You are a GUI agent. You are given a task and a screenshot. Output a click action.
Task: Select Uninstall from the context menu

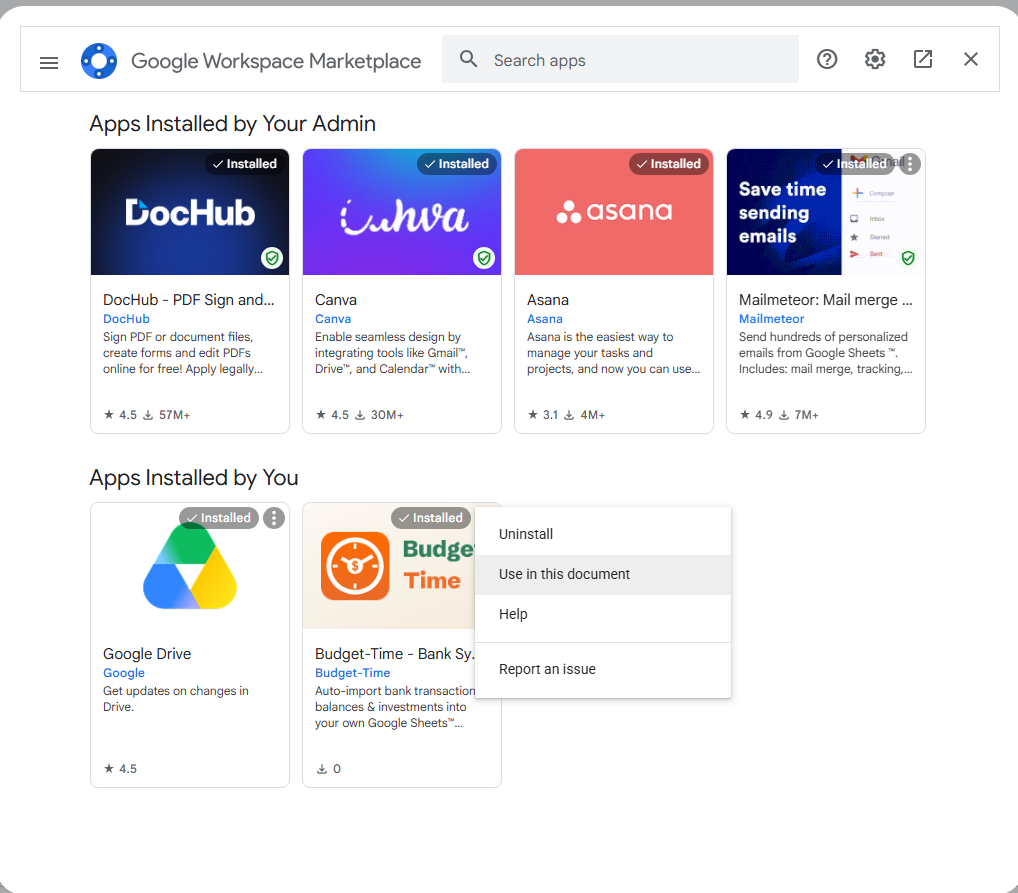pos(602,534)
